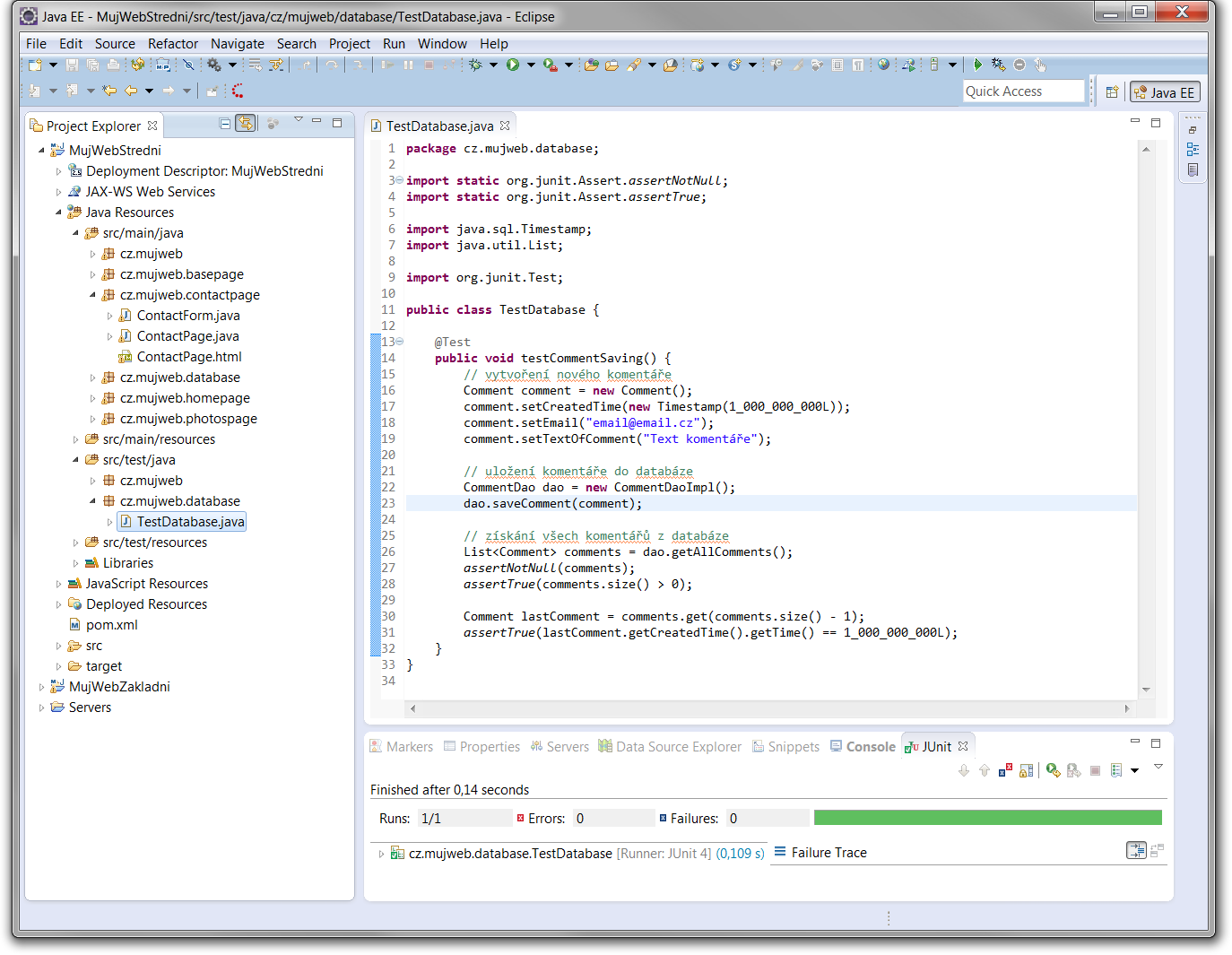This screenshot has width=1232, height=955.
Task: Click the Open Perspective icon
Action: pyautogui.click(x=1112, y=91)
